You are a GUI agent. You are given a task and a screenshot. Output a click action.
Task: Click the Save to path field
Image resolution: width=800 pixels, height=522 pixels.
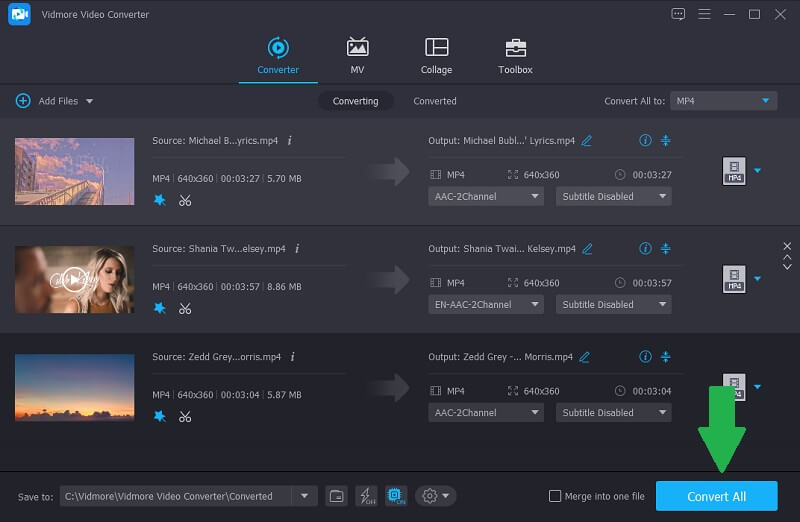176,496
